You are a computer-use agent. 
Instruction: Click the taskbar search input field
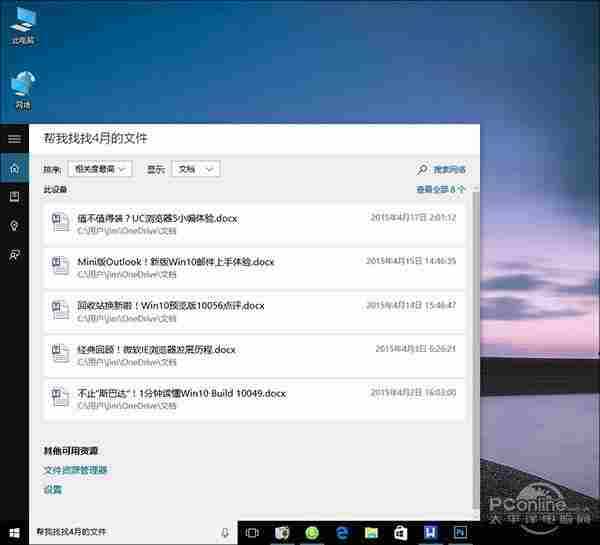(120, 532)
